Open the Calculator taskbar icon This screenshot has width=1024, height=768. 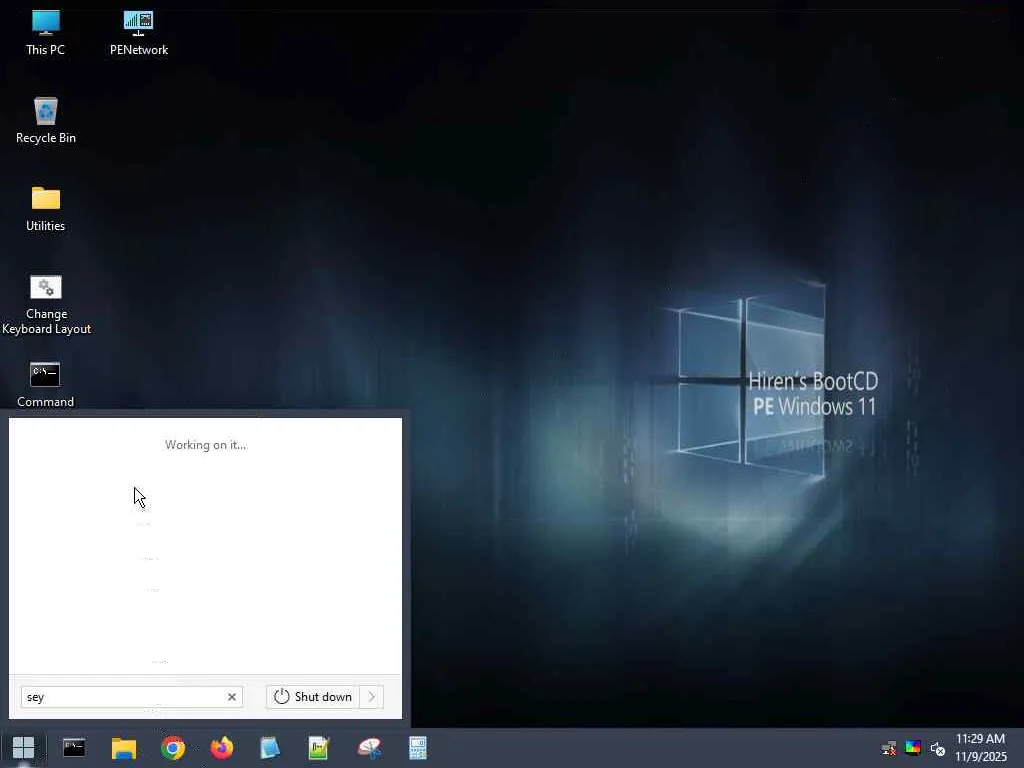[418, 748]
